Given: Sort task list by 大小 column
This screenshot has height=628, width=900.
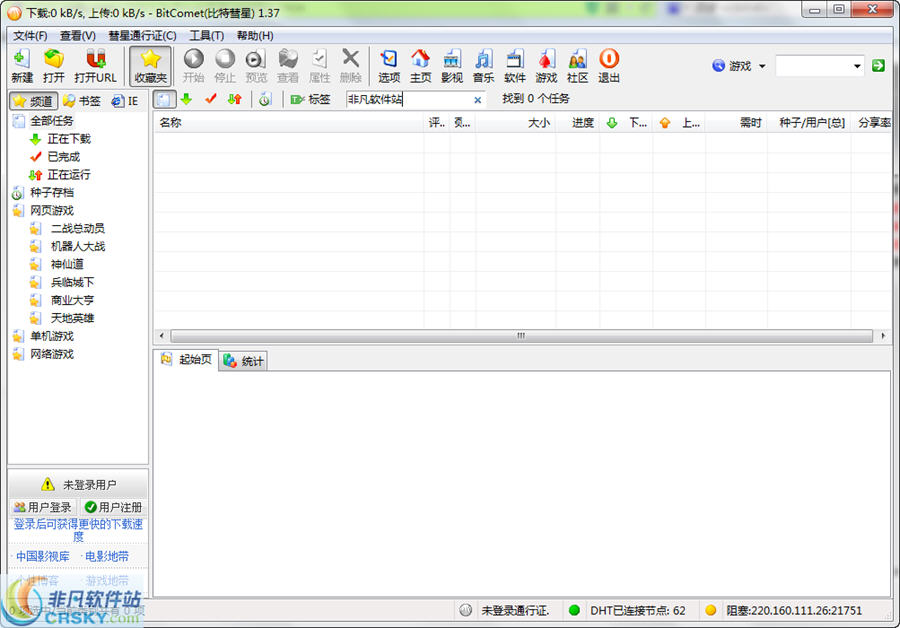Looking at the screenshot, I should [x=515, y=122].
